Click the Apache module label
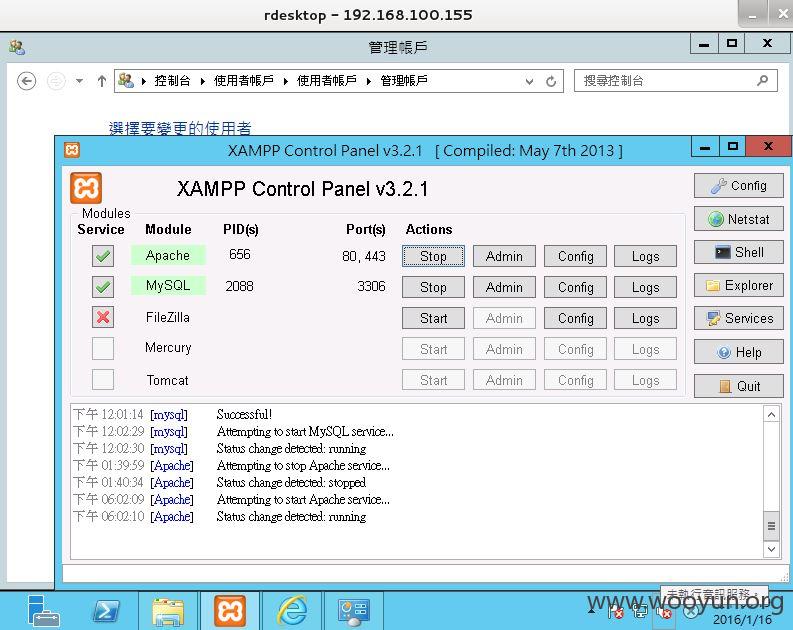This screenshot has width=793, height=630. tap(168, 255)
